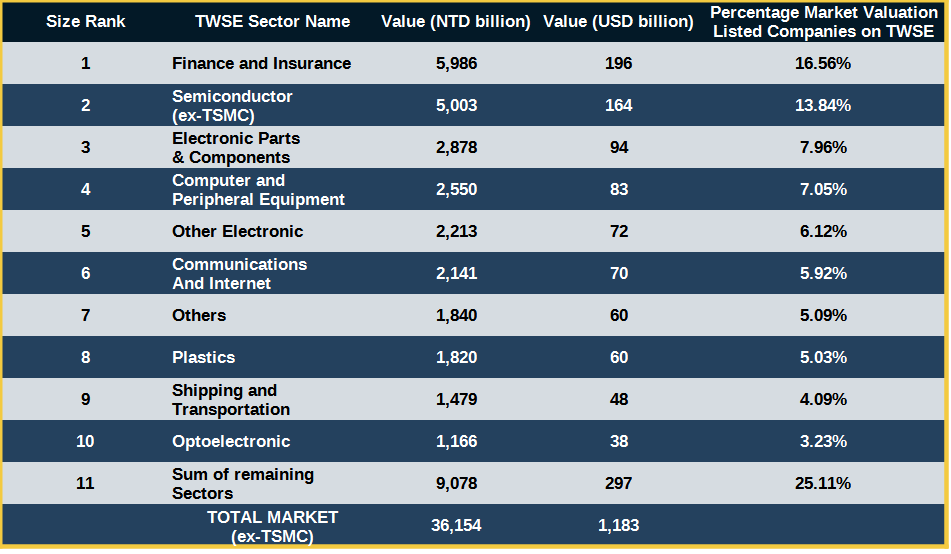This screenshot has width=951, height=554.
Task: Select the Value (NTD billion) header
Action: (456, 21)
